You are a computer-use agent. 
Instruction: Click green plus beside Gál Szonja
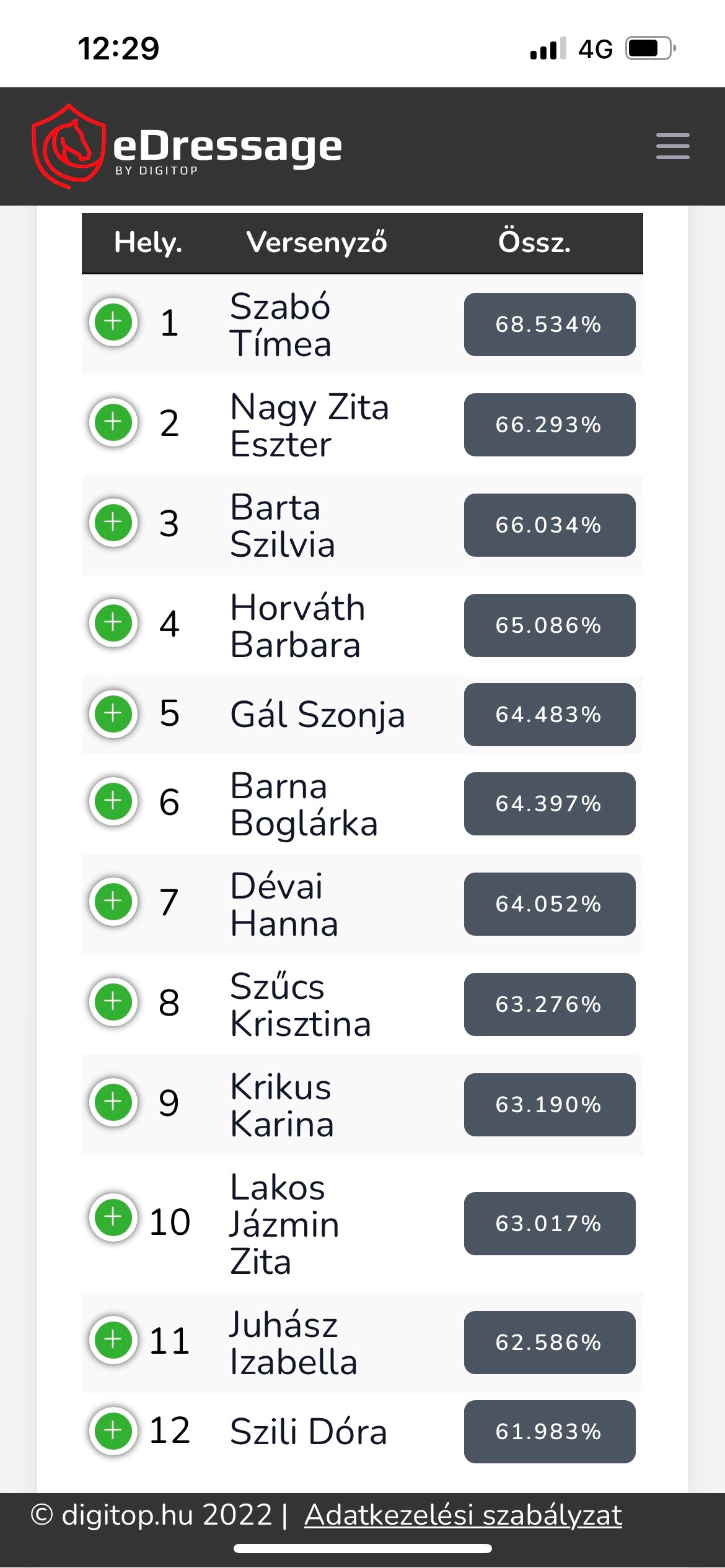point(113,714)
